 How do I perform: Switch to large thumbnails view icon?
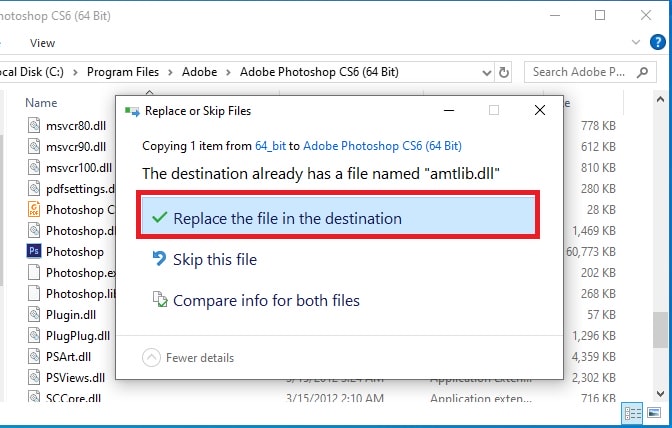(x=654, y=413)
